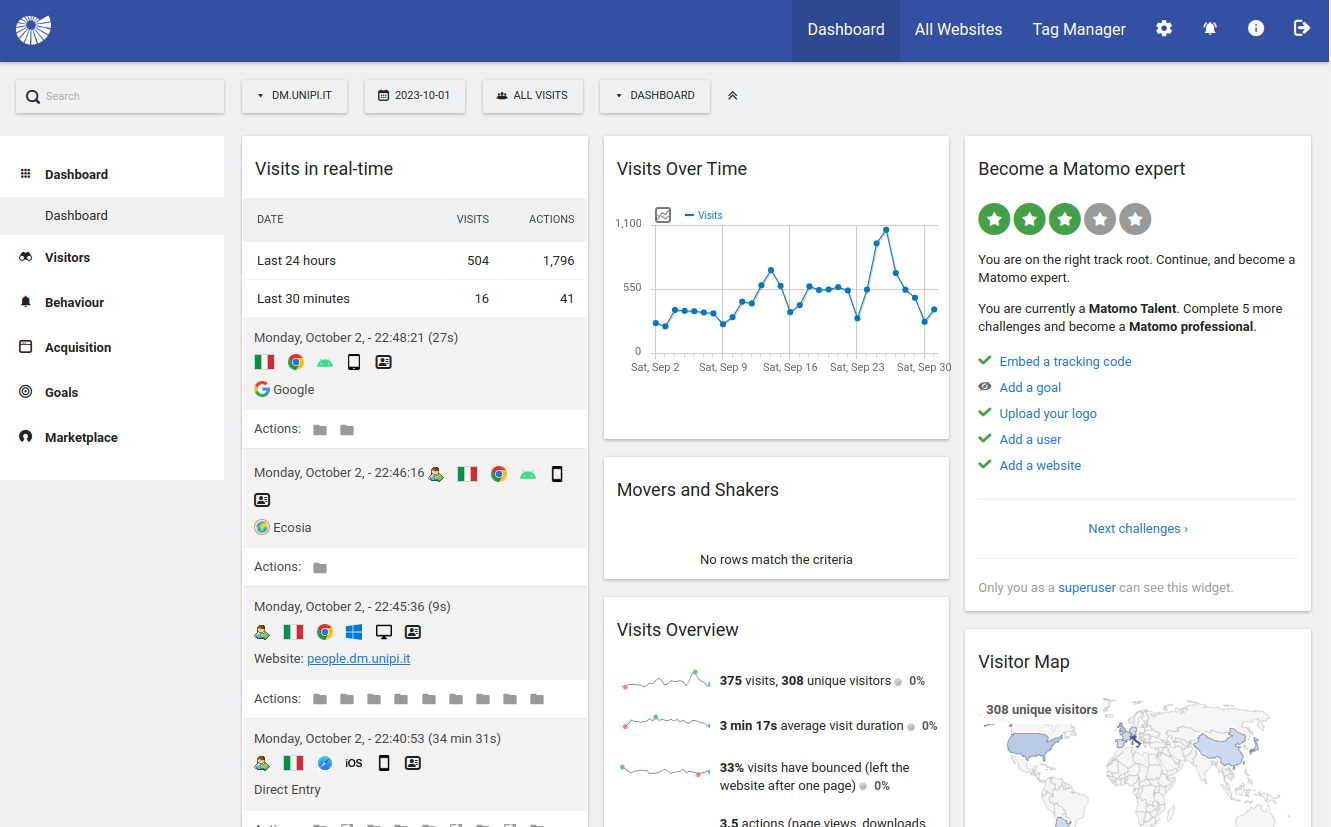
Task: Select the Dashboard sub-item in the sidebar
Action: [x=112, y=216]
